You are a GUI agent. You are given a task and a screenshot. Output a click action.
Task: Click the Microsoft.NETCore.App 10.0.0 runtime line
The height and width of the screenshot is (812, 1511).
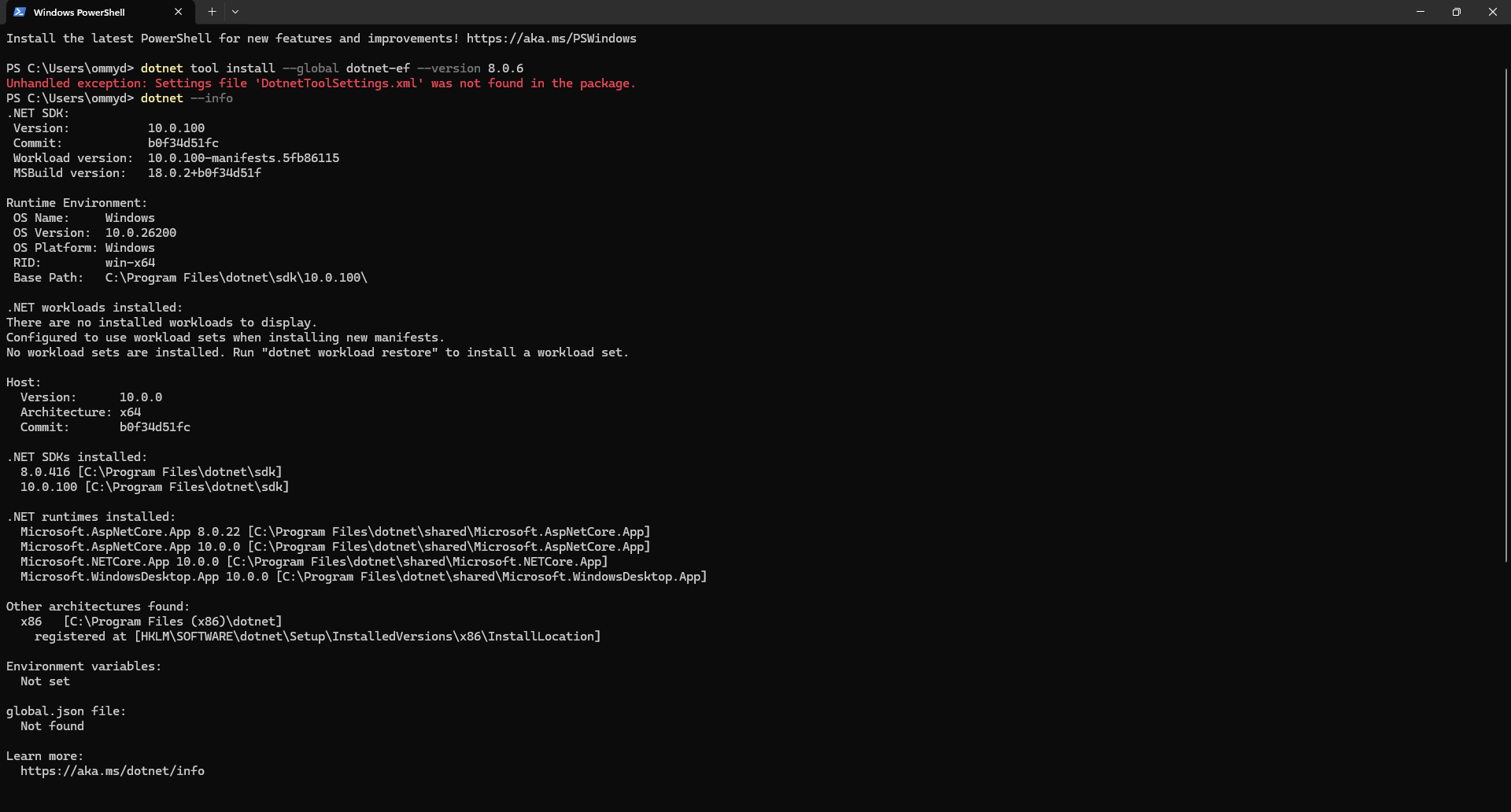[x=314, y=562]
